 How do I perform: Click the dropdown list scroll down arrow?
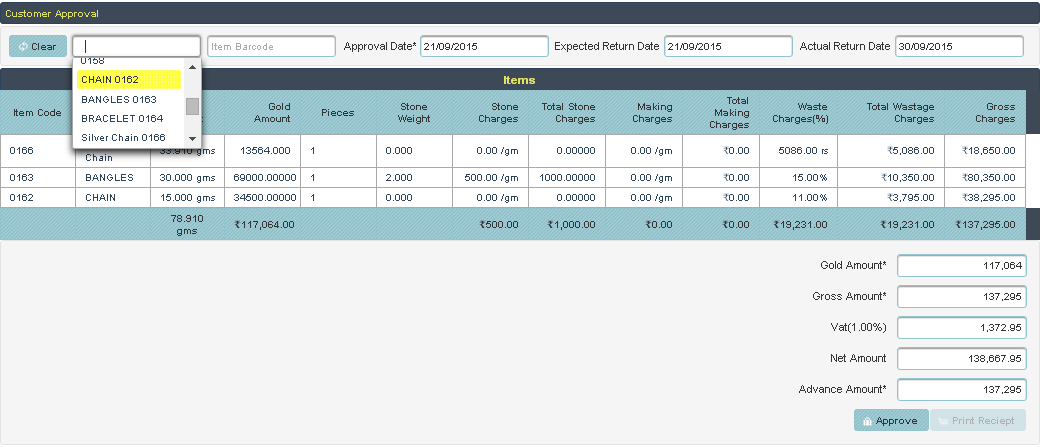192,138
